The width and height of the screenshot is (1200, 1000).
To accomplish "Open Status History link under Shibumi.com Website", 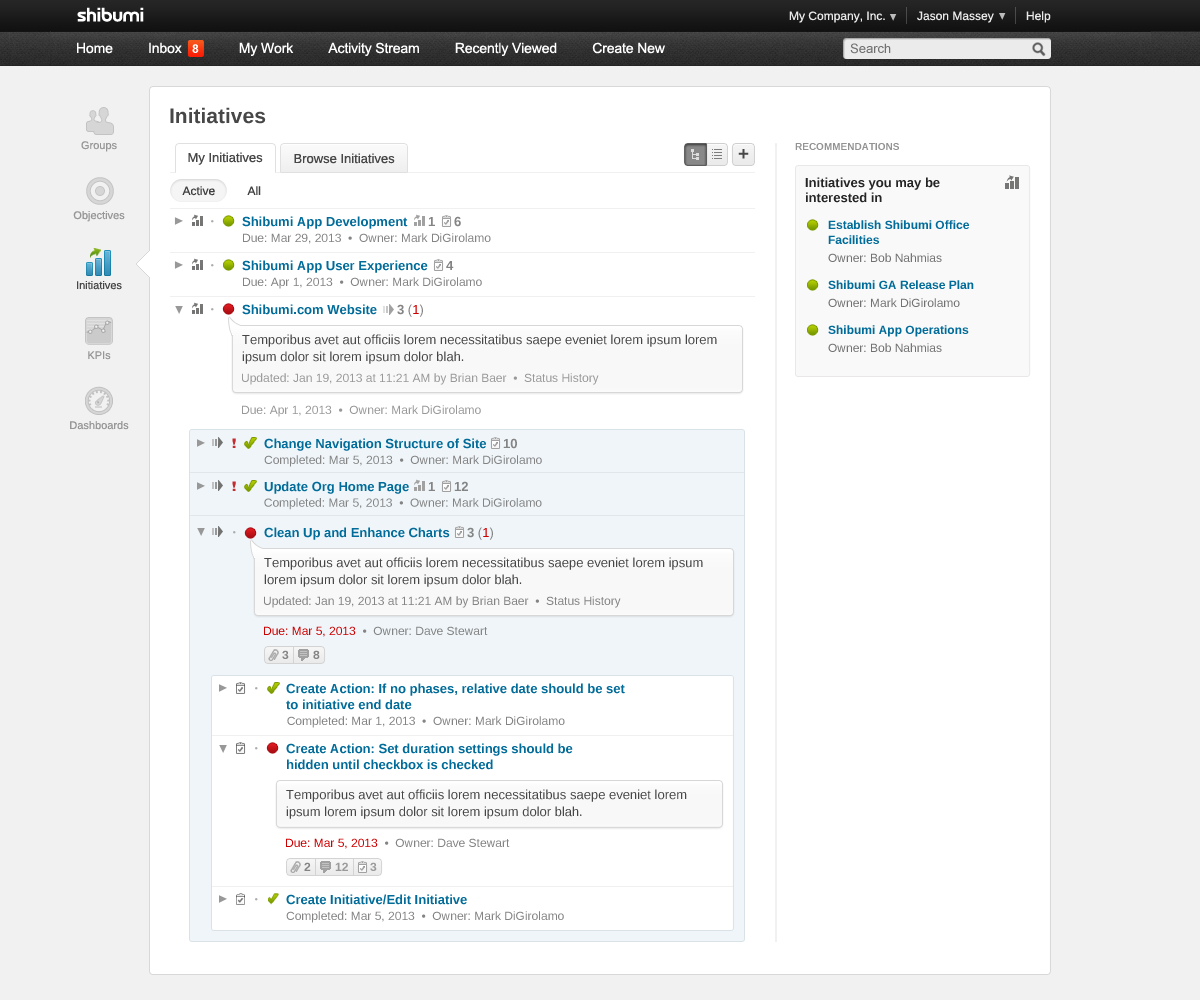I will point(561,378).
